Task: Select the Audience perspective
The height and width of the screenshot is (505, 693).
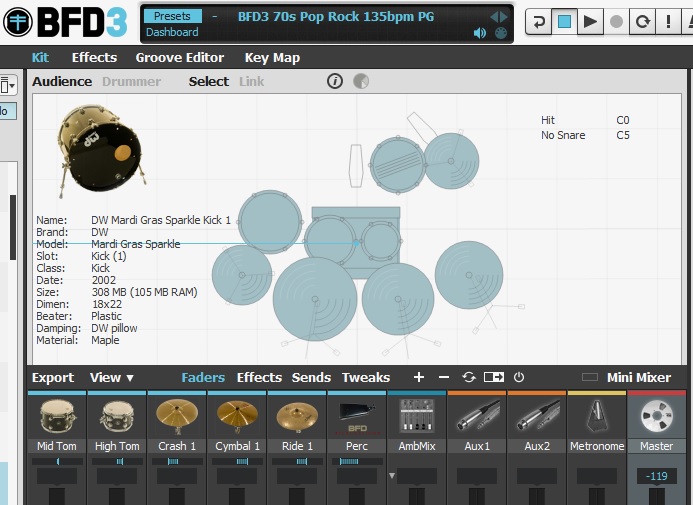Action: (x=62, y=81)
